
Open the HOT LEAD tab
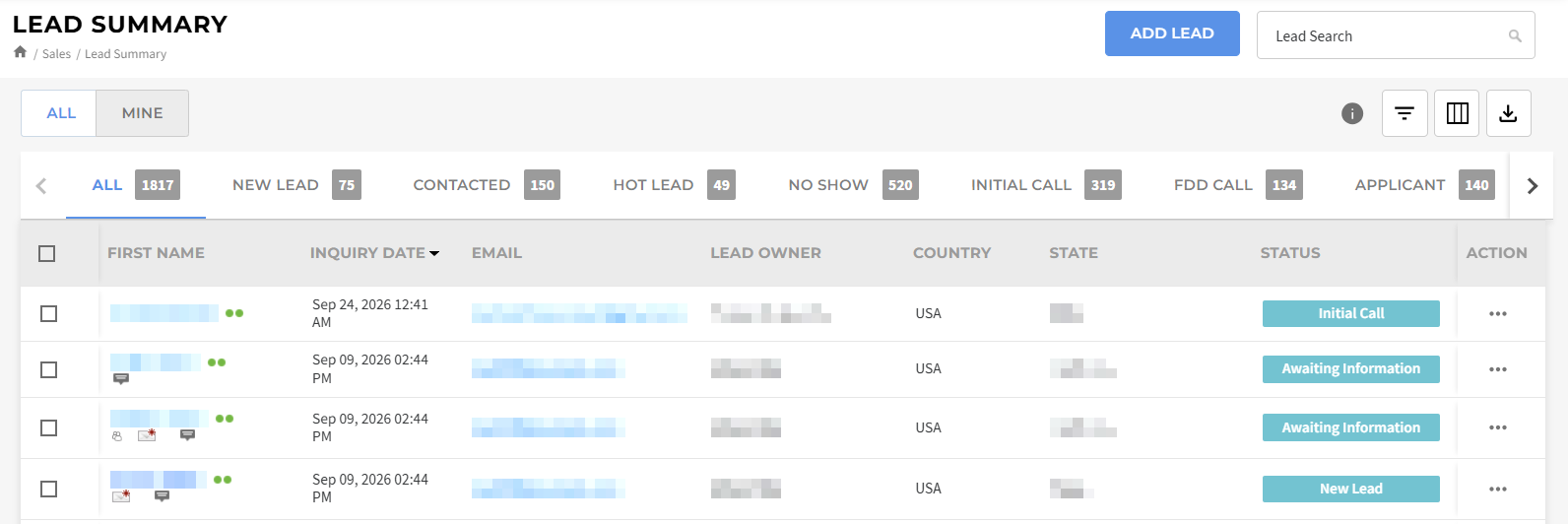(x=674, y=185)
